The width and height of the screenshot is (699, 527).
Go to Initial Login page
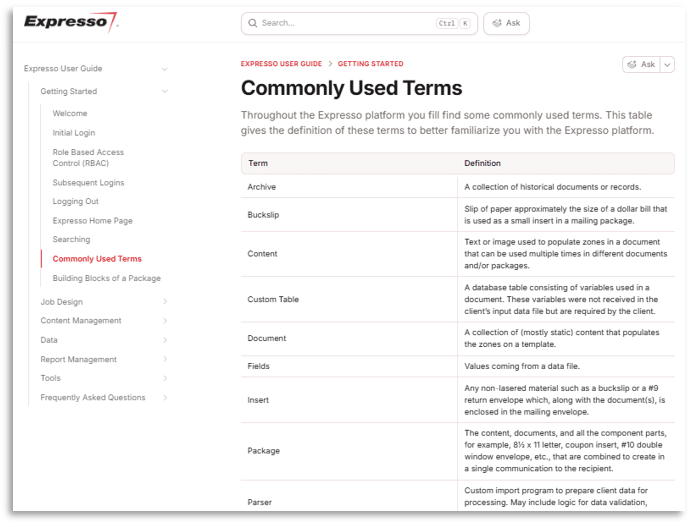click(x=74, y=133)
